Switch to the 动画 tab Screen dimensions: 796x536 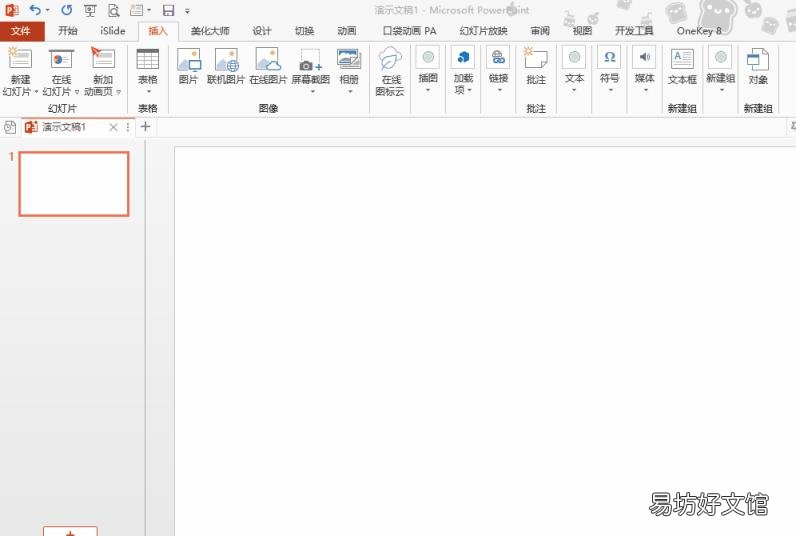[347, 31]
